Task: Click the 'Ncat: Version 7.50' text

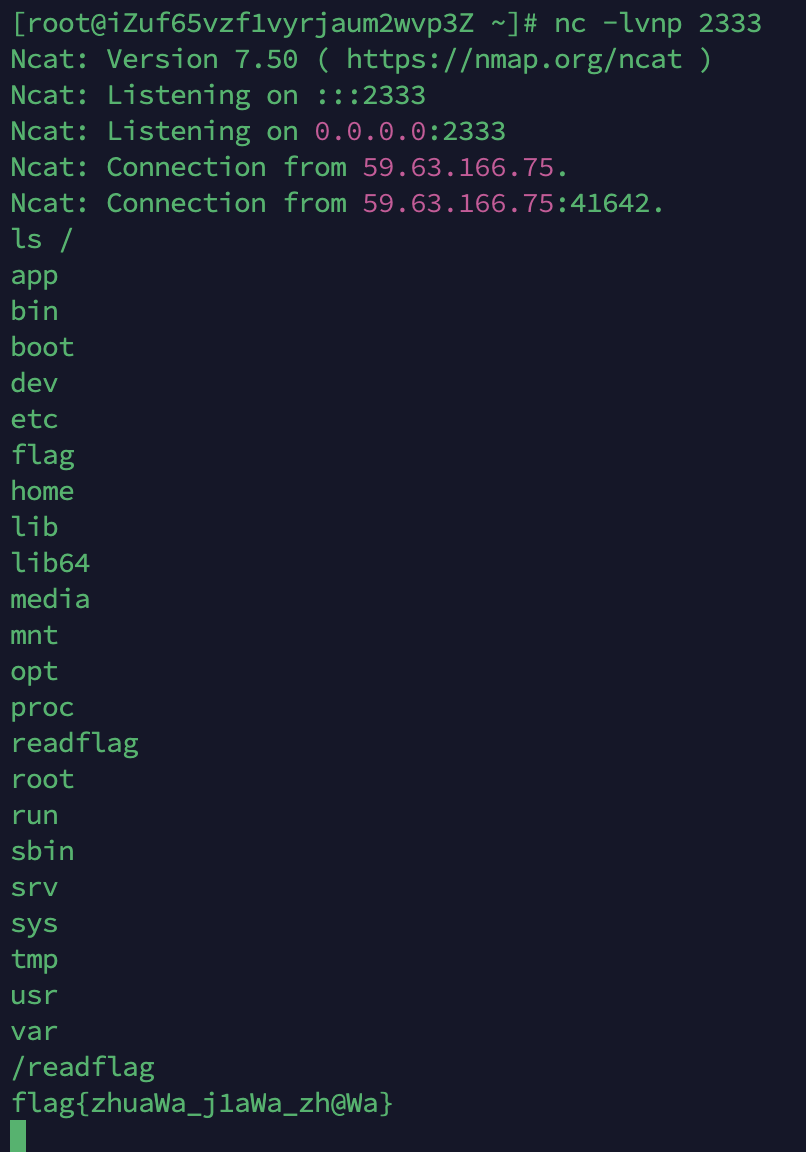Action: pos(154,59)
